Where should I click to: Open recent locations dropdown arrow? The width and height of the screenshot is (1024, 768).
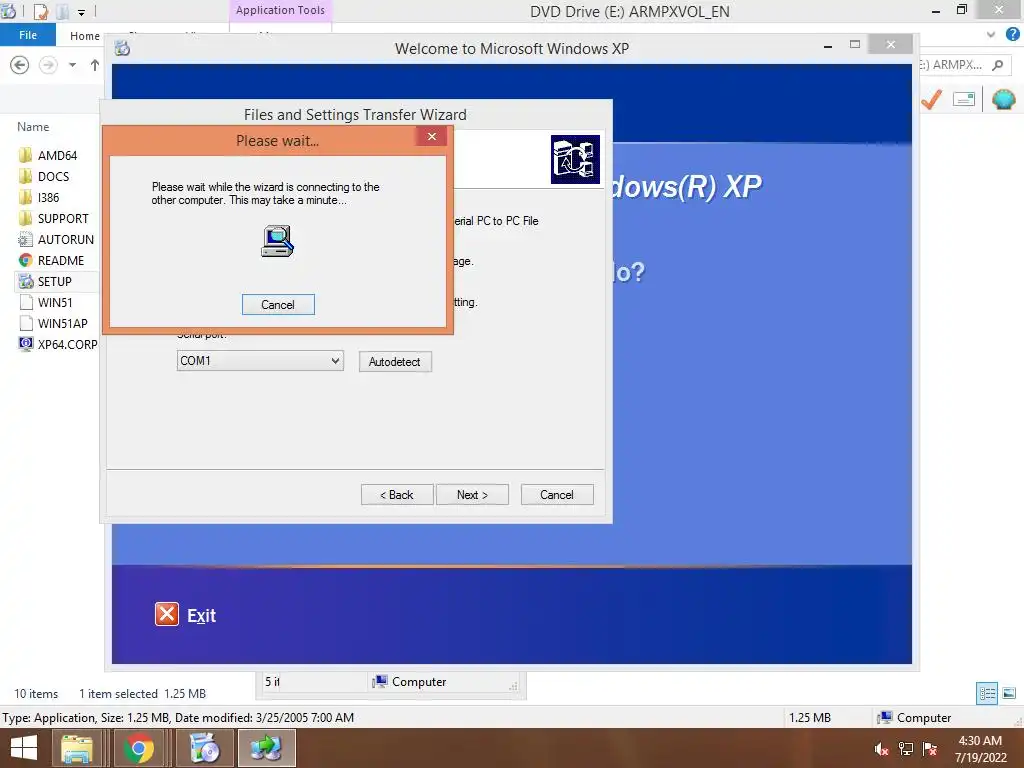(x=72, y=65)
